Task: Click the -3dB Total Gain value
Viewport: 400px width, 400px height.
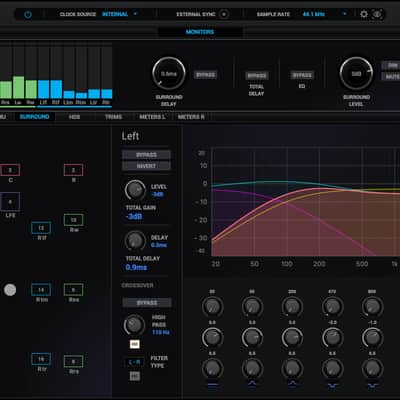Action: 134,217
